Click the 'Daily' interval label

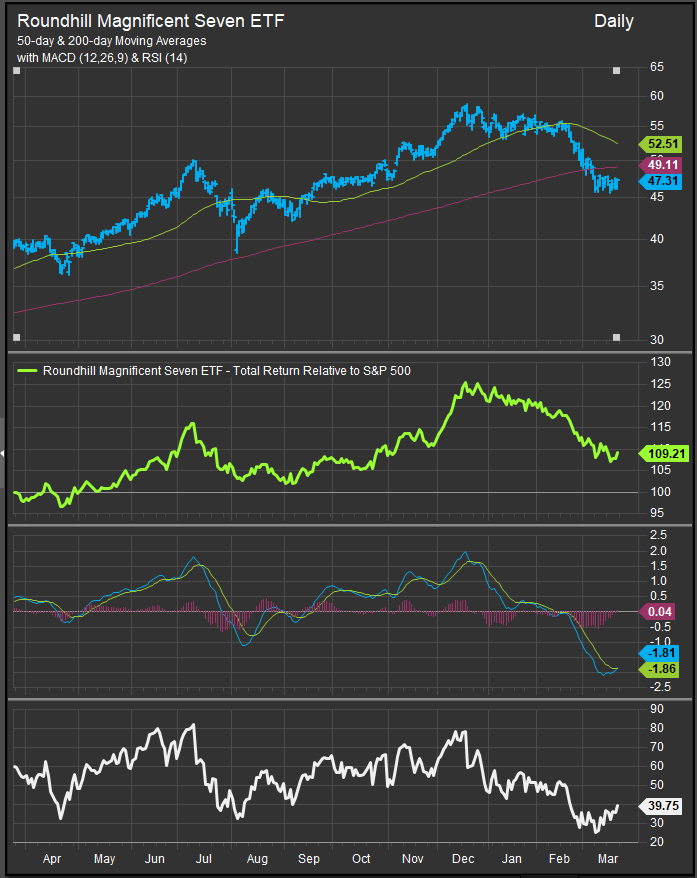[x=614, y=21]
